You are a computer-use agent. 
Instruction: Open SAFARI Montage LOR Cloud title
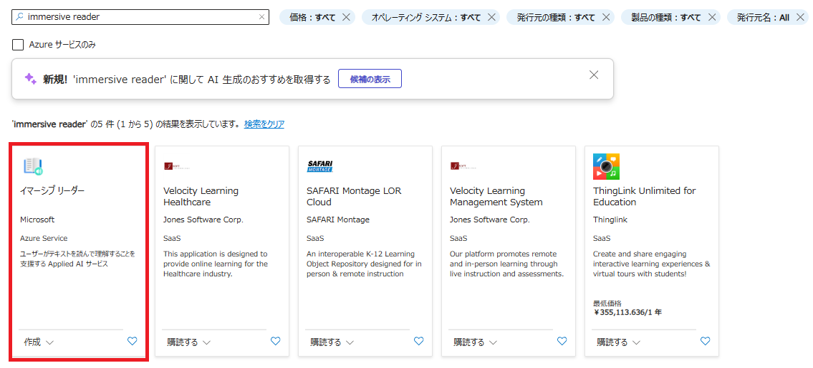pyautogui.click(x=354, y=196)
